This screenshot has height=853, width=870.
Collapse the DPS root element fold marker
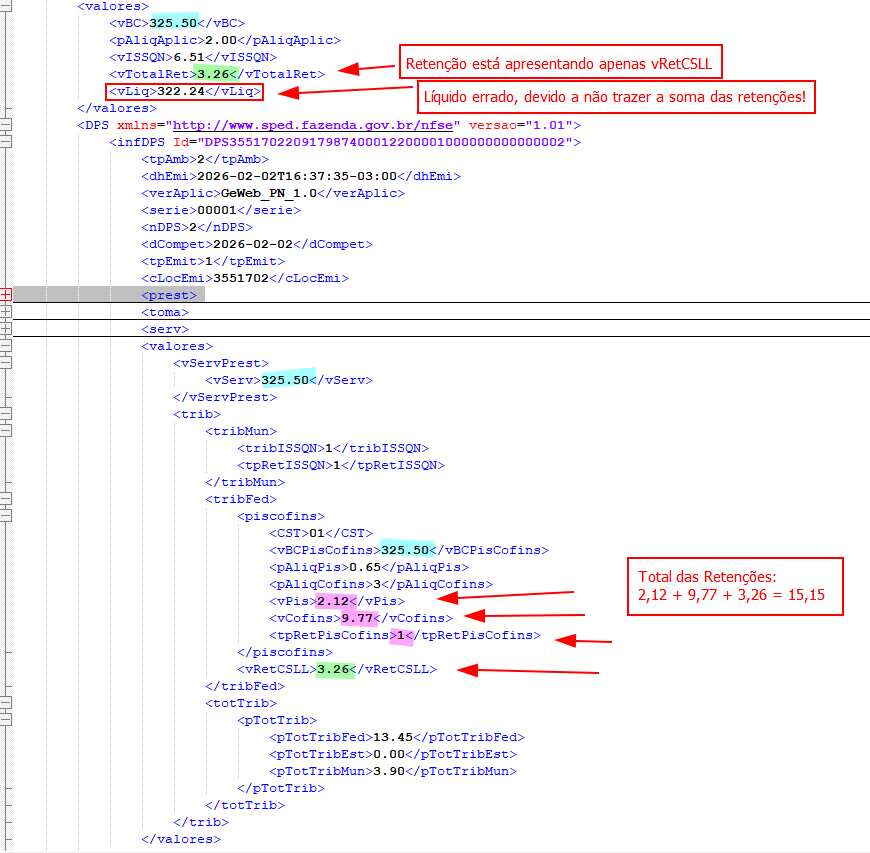6,125
